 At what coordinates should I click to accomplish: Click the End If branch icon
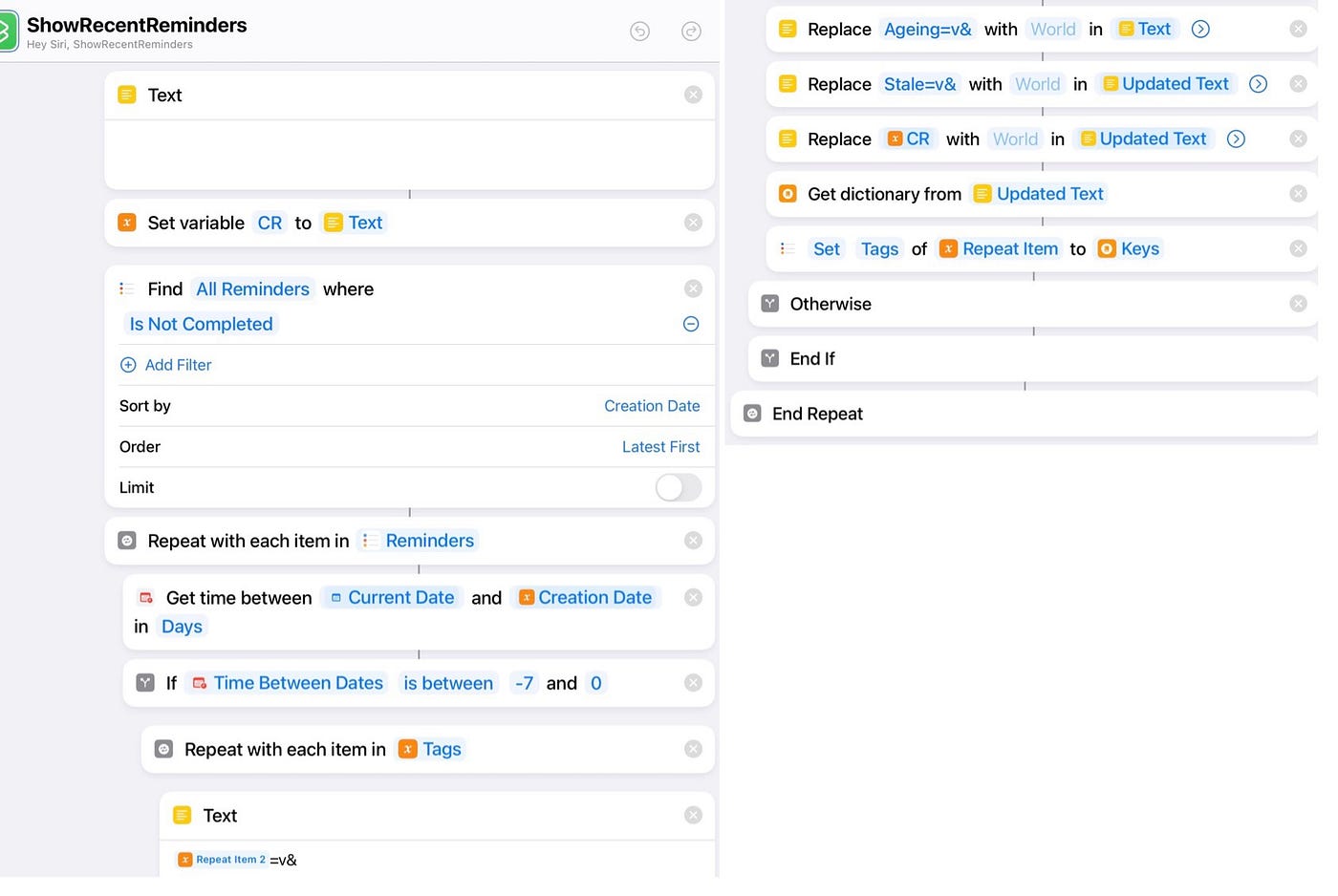pos(770,358)
